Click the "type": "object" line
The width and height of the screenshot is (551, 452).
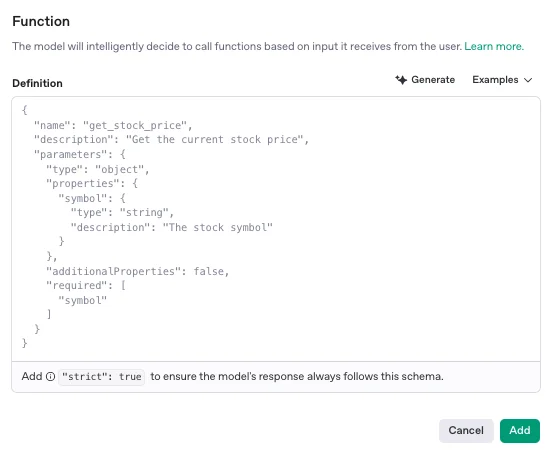98,169
